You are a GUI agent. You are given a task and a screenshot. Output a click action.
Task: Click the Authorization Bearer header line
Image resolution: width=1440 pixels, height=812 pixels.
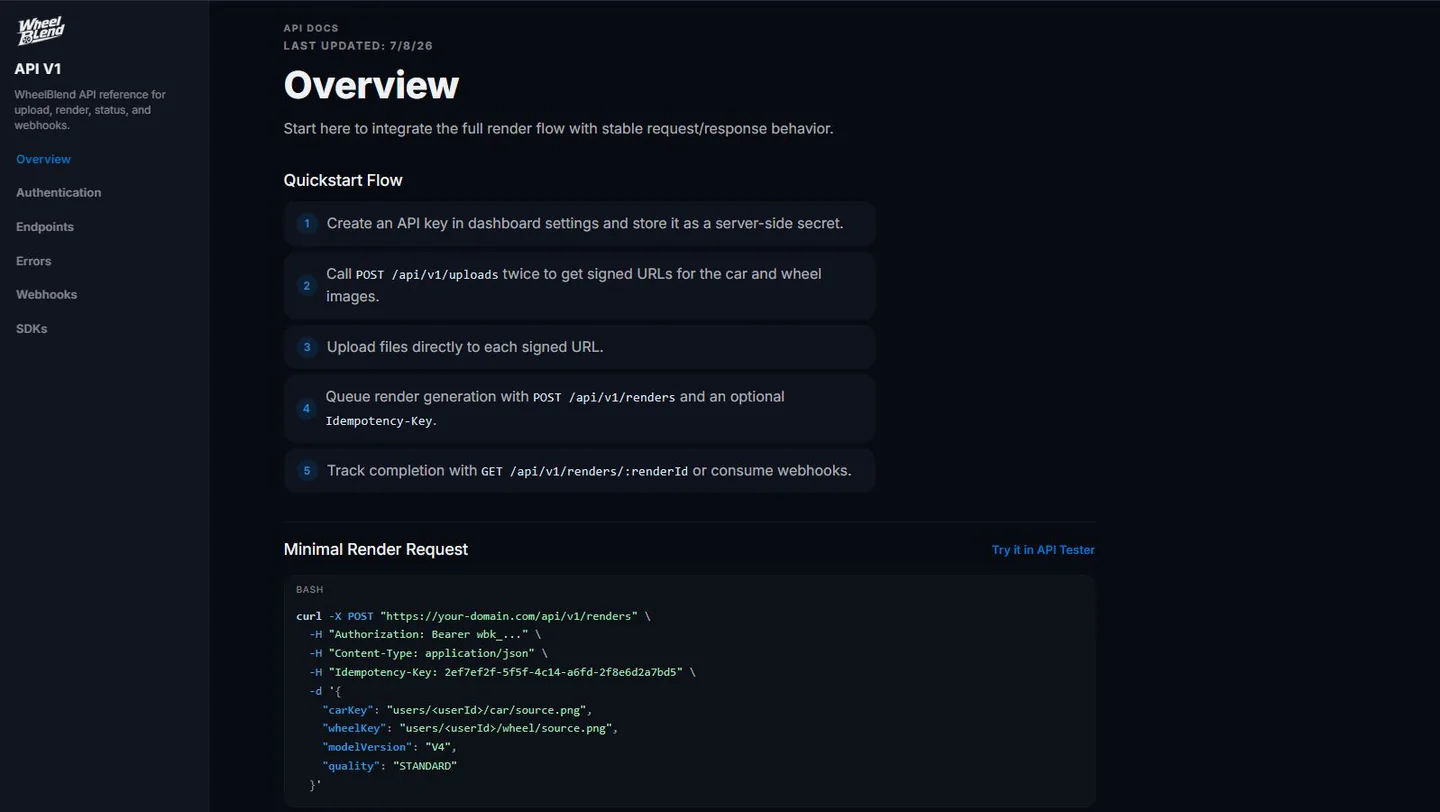pyautogui.click(x=426, y=634)
